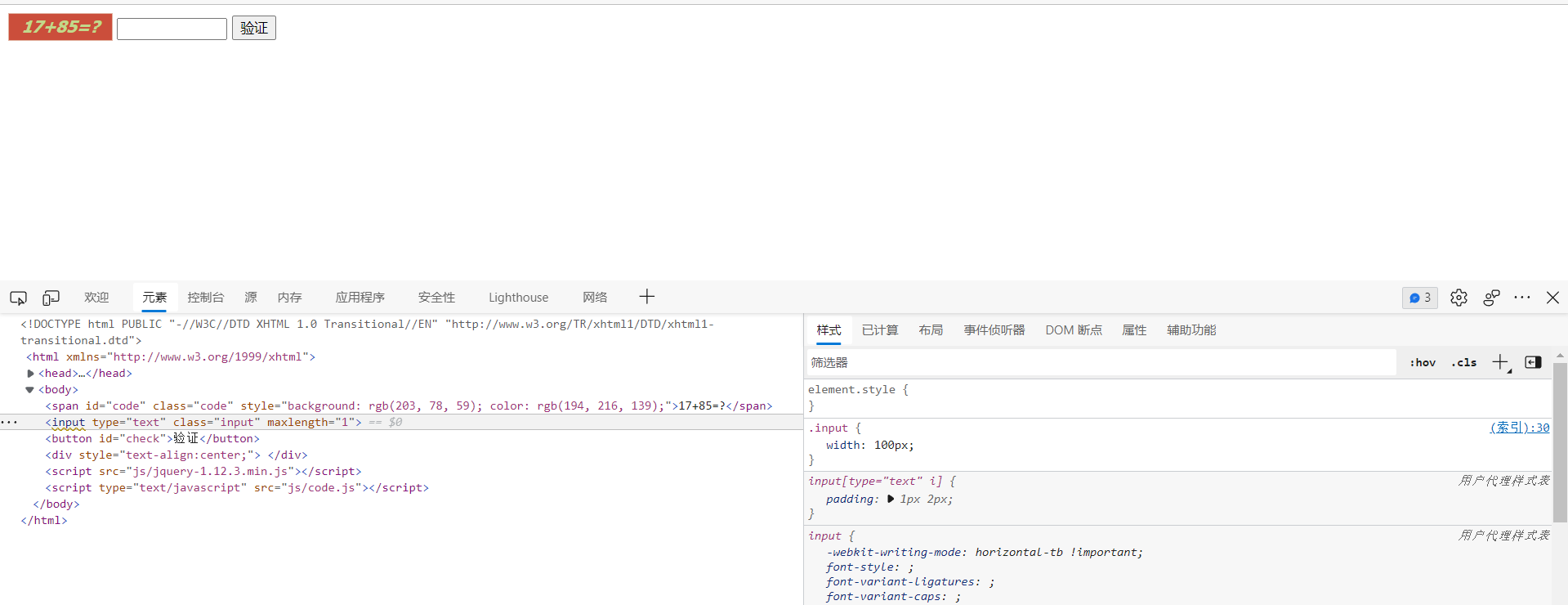
Task: Toggle the :hov element state panel
Action: tap(1423, 362)
